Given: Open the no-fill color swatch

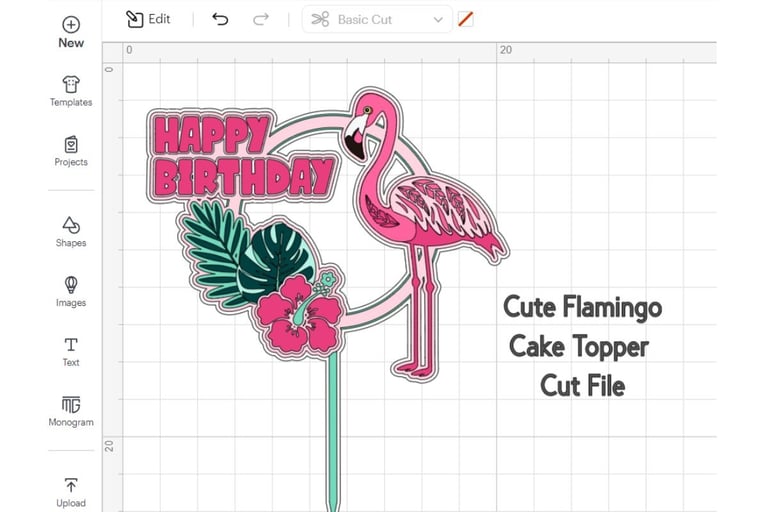Looking at the screenshot, I should tap(465, 20).
